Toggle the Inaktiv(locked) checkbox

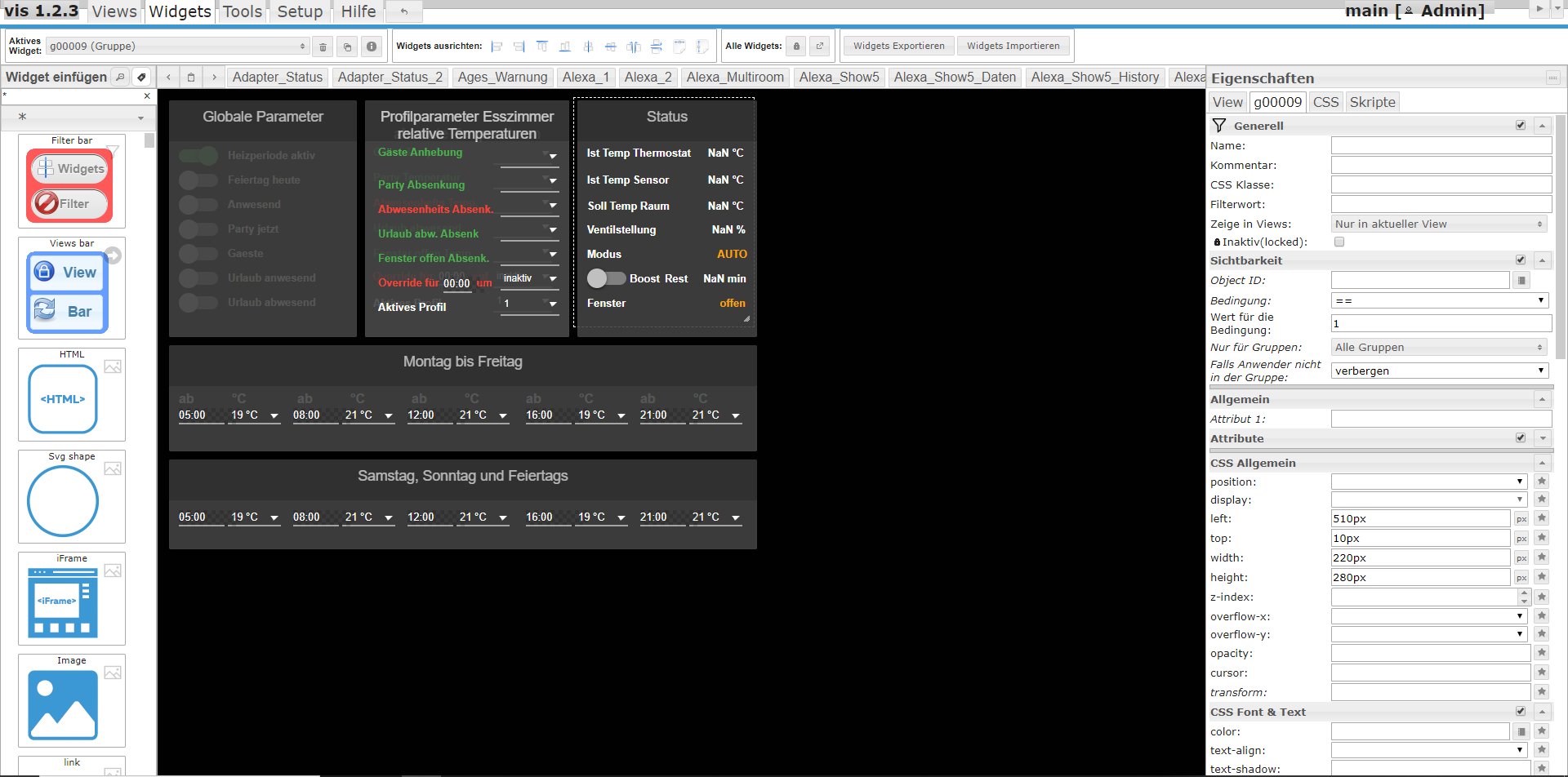1339,242
